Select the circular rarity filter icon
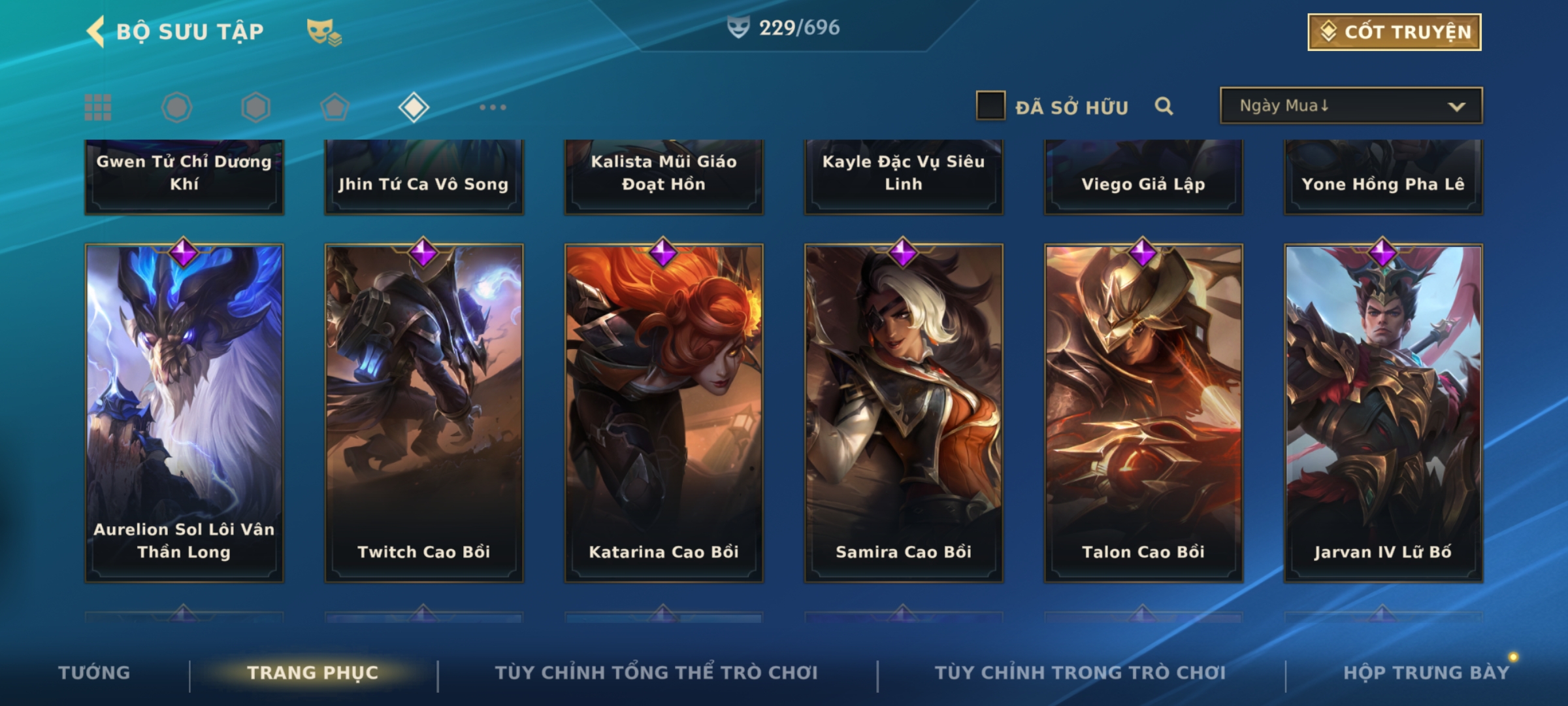This screenshot has height=706, width=1568. [177, 107]
